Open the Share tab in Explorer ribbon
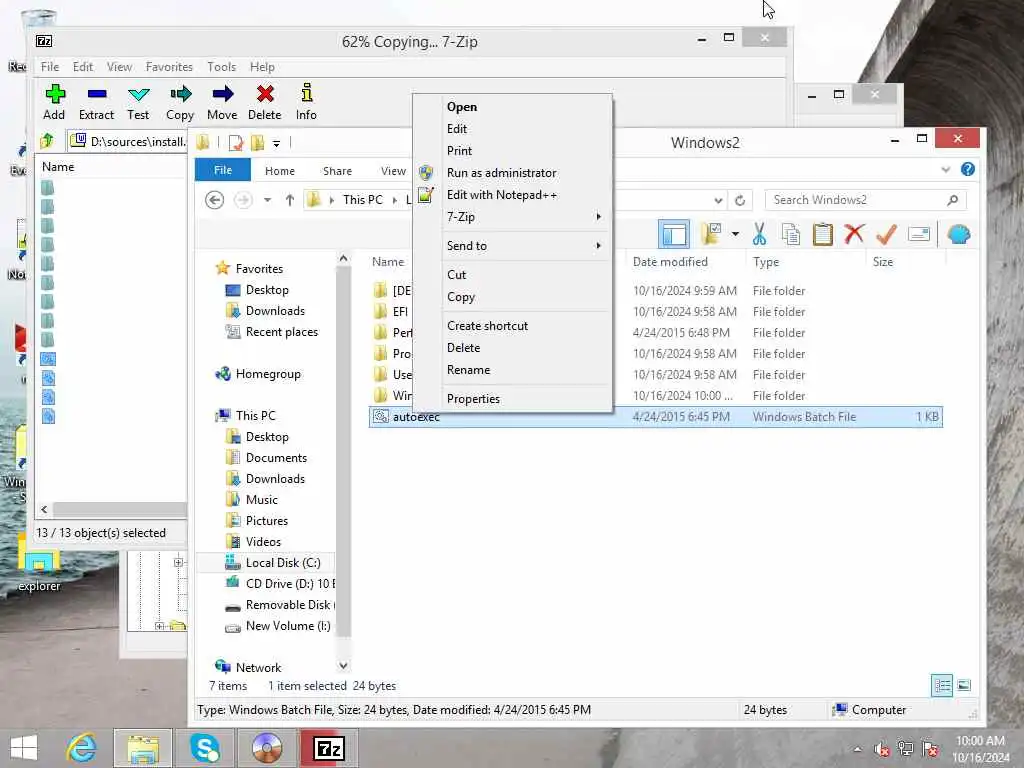 [x=337, y=170]
